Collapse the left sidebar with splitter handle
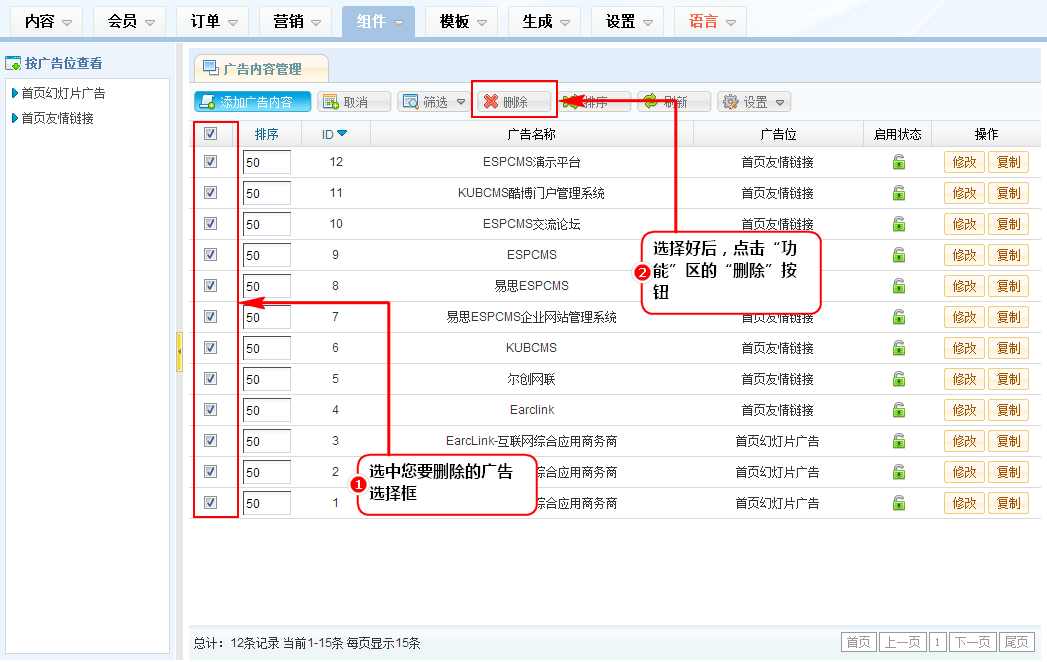The height and width of the screenshot is (662, 1047). [x=179, y=352]
